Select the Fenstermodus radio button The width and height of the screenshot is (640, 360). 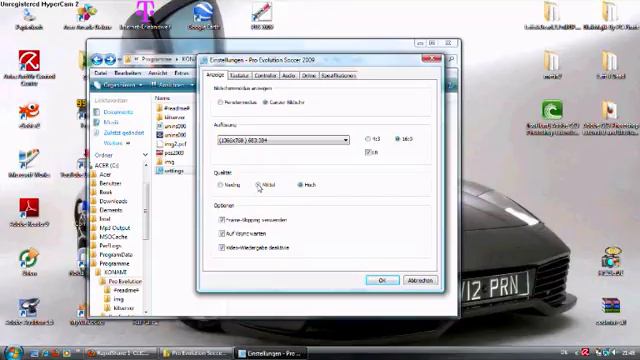(220, 102)
